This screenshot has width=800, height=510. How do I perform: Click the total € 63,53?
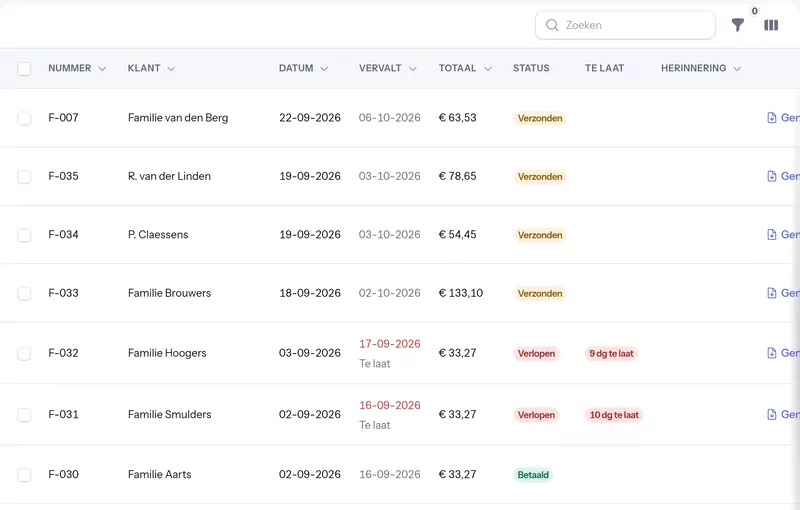click(x=458, y=118)
